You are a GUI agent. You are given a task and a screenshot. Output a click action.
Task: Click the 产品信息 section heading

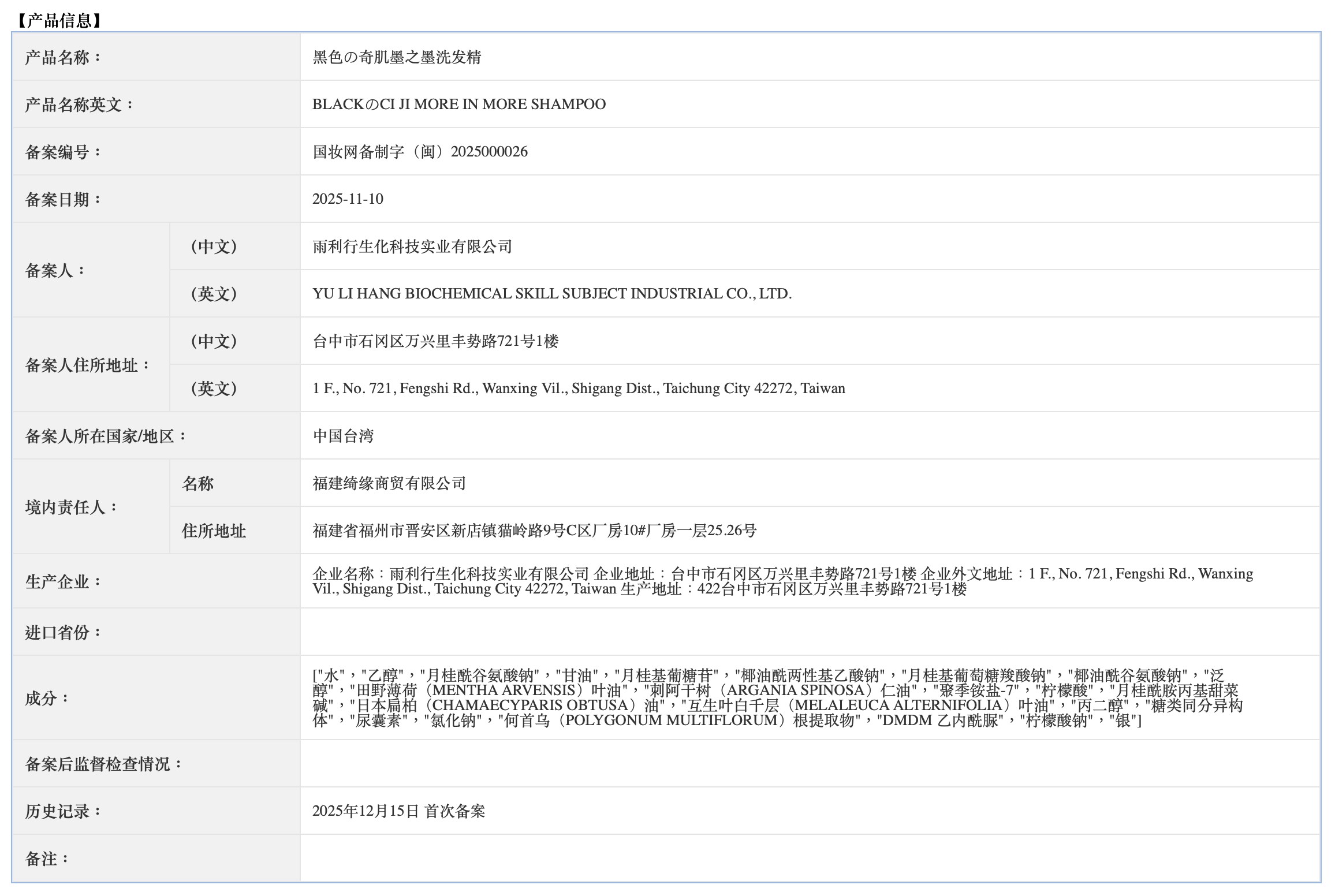(59, 21)
